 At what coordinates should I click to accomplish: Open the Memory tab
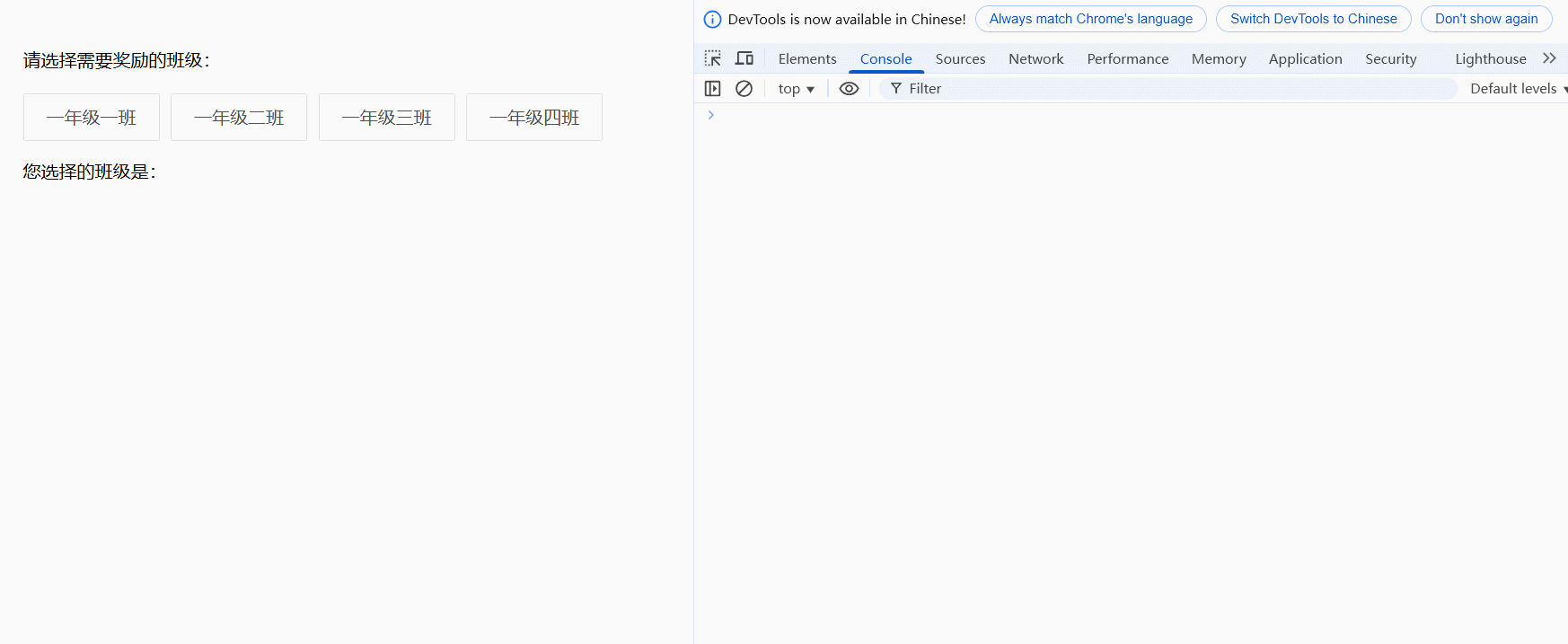pyautogui.click(x=1219, y=58)
